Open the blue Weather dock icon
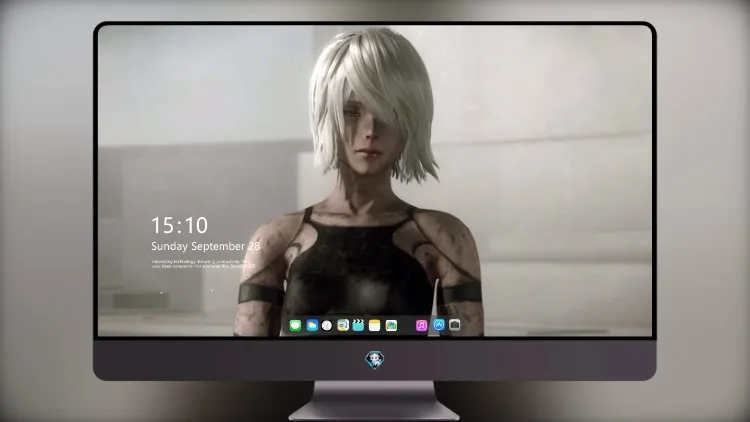Screen dimensions: 750x422 coord(312,325)
